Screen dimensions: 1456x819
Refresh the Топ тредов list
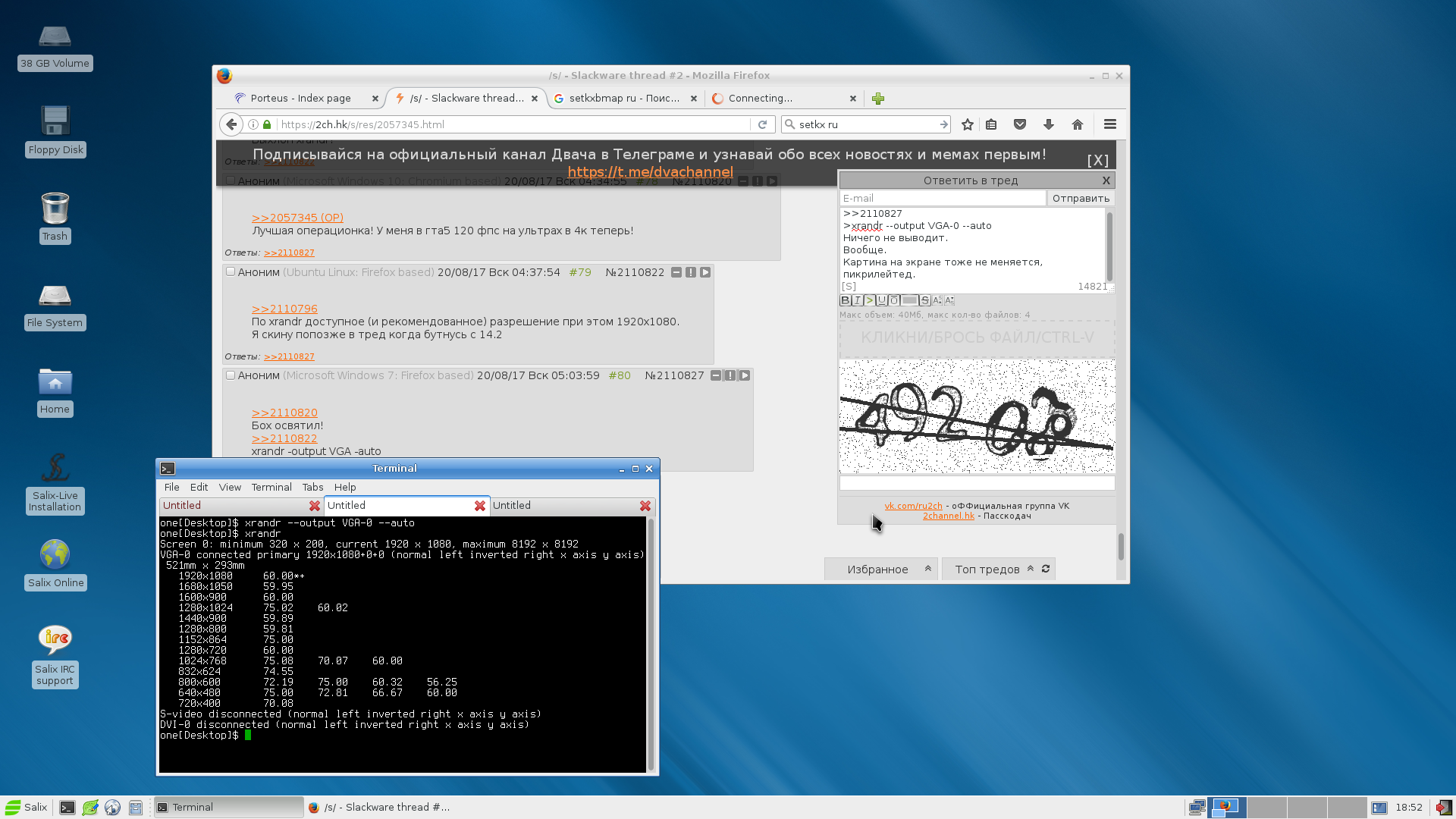[x=1046, y=569]
